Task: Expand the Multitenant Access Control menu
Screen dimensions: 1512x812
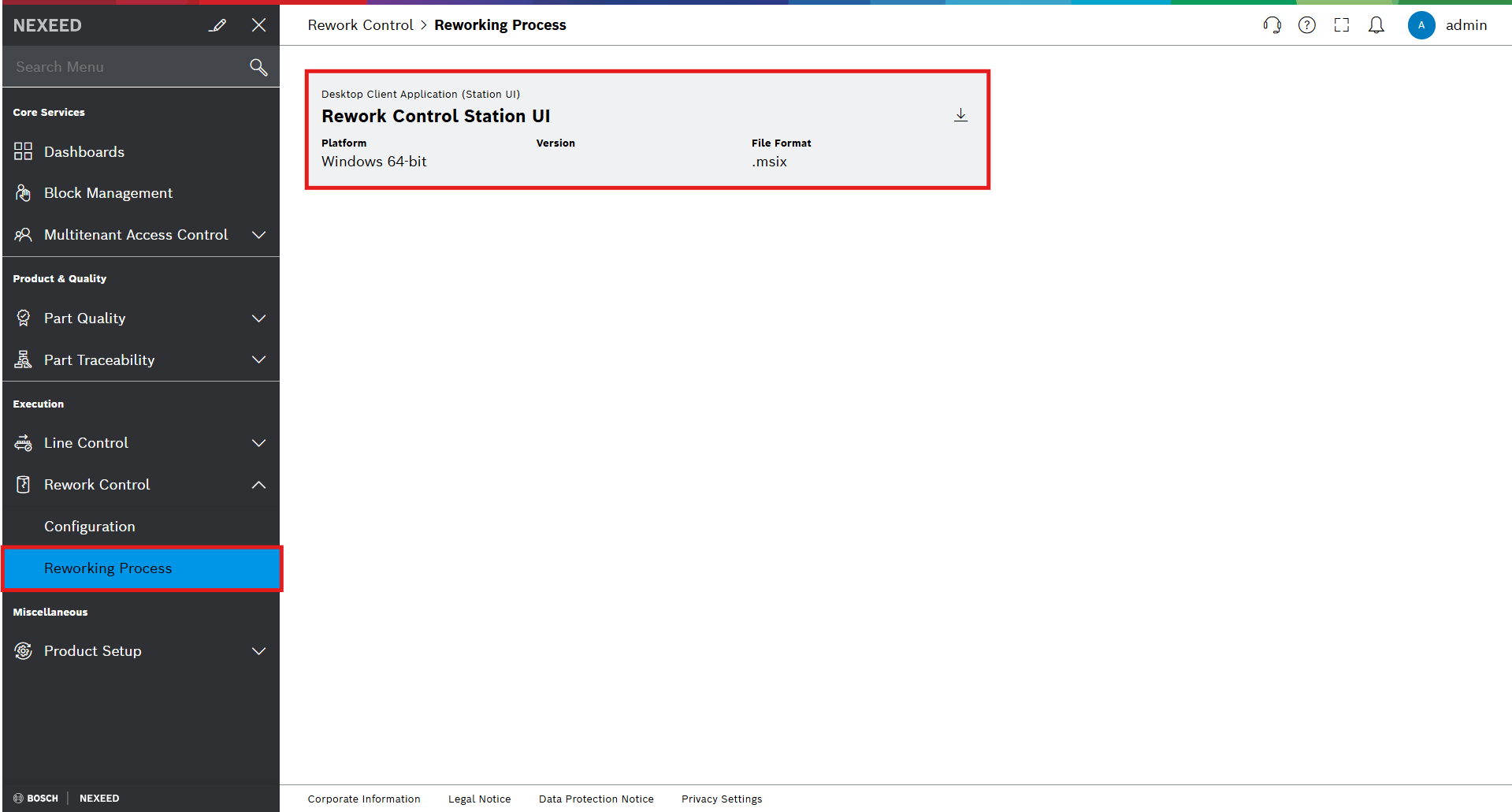Action: (258, 235)
